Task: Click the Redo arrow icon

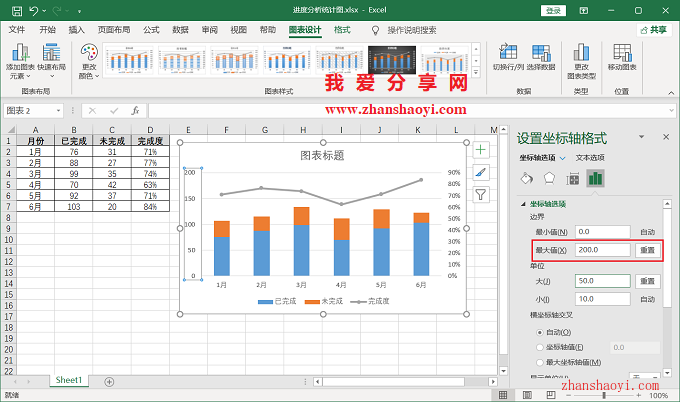Action: coord(57,10)
